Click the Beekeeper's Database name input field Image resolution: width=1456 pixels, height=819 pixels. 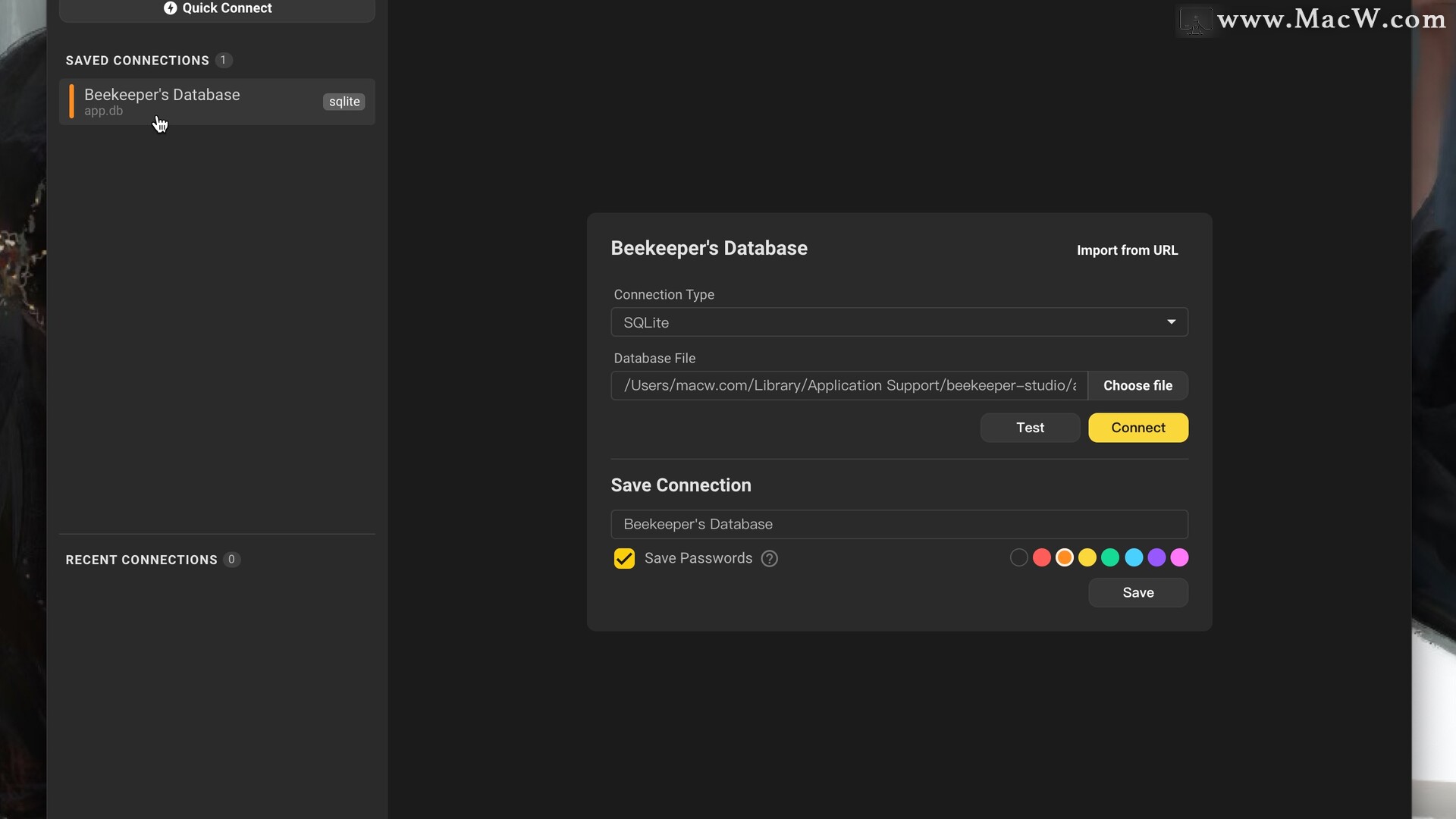[899, 524]
